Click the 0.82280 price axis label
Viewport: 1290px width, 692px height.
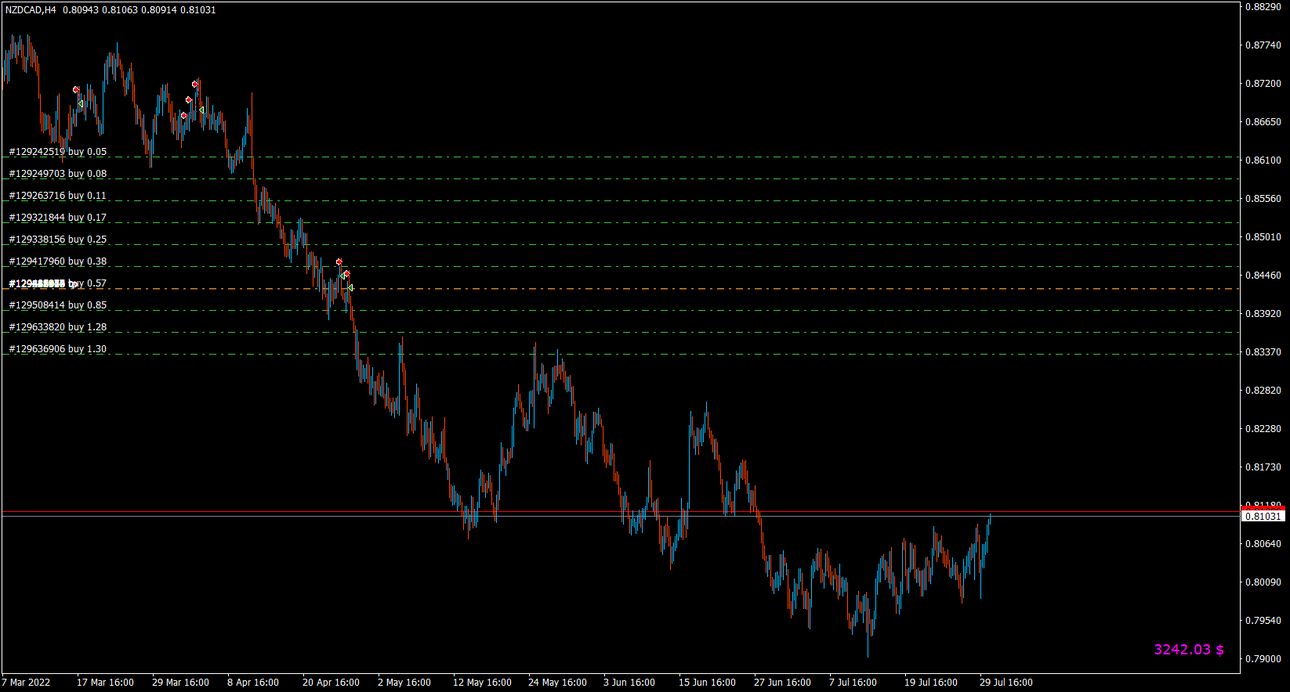(x=1262, y=429)
